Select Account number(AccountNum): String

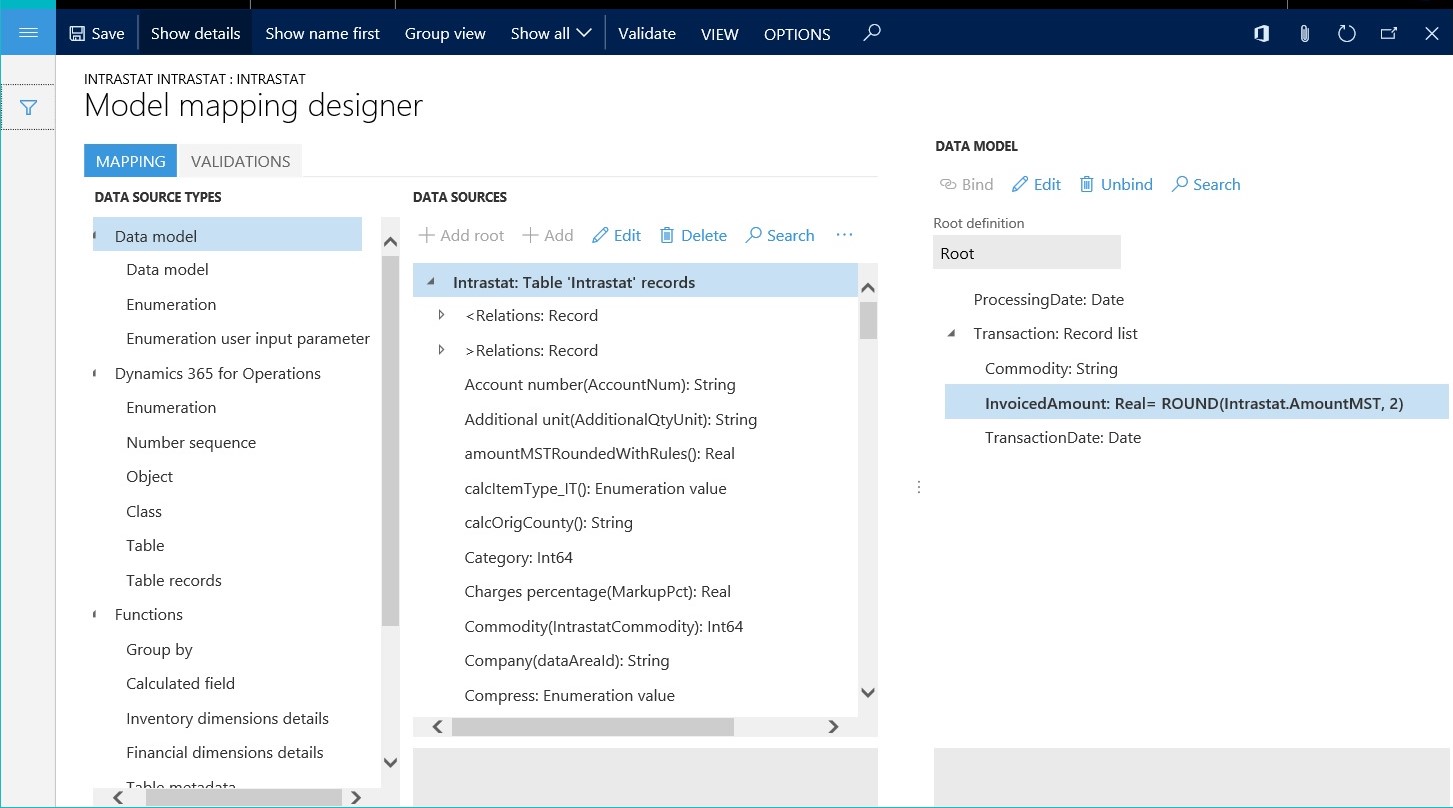(600, 384)
